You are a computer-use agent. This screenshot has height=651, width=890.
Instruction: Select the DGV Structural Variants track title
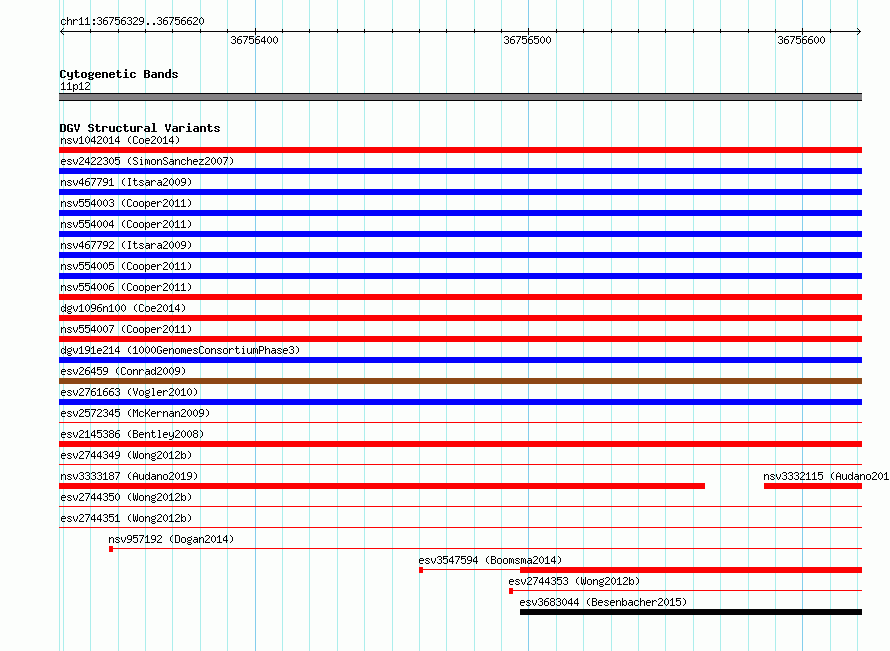tap(140, 128)
